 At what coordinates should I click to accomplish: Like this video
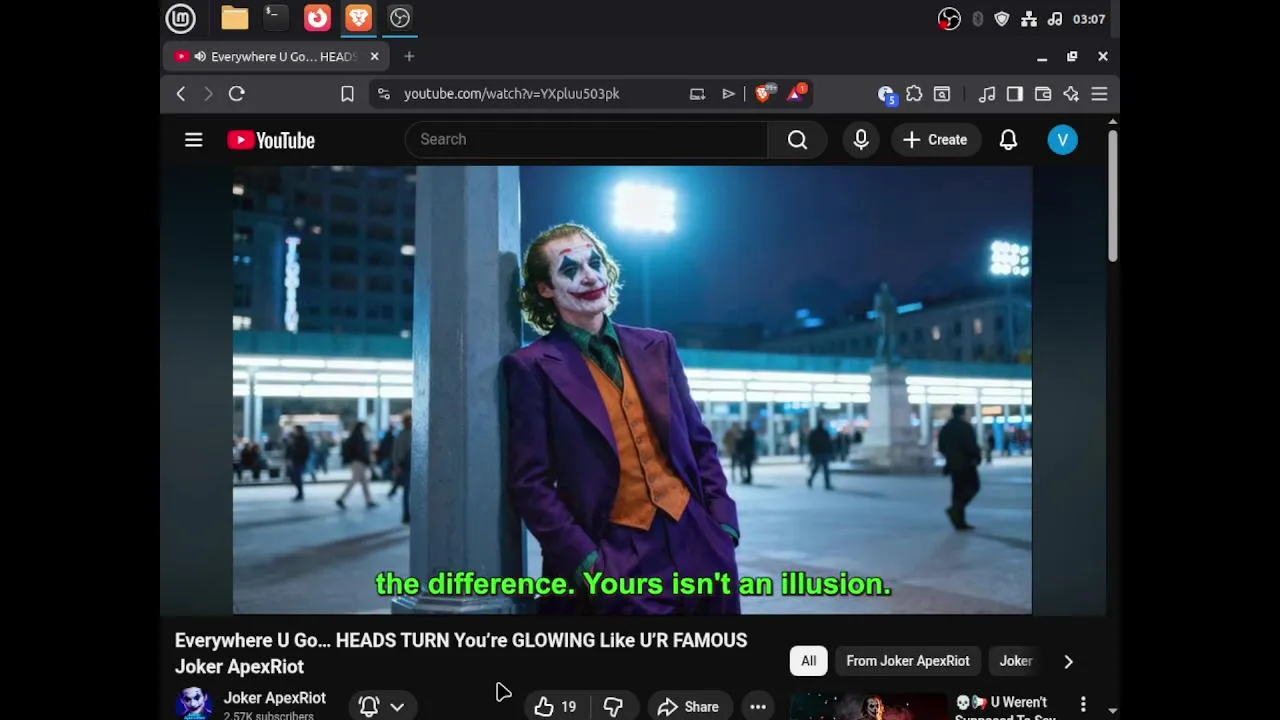point(556,706)
